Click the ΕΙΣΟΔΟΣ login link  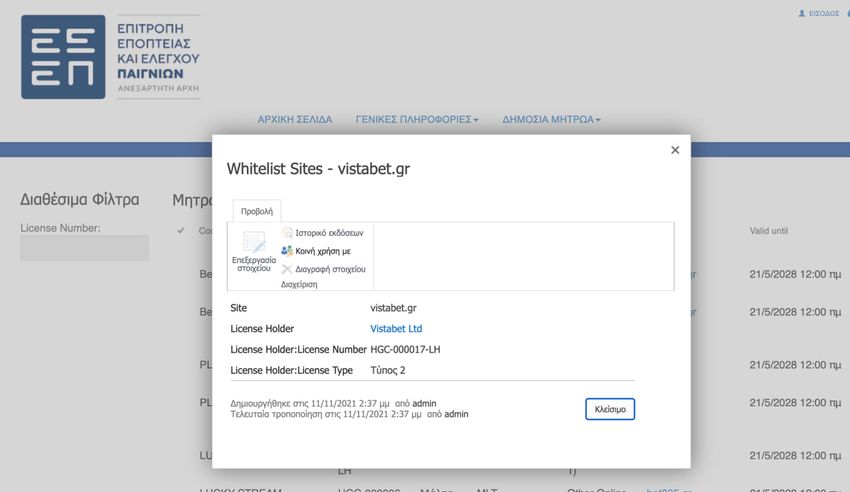pos(819,13)
